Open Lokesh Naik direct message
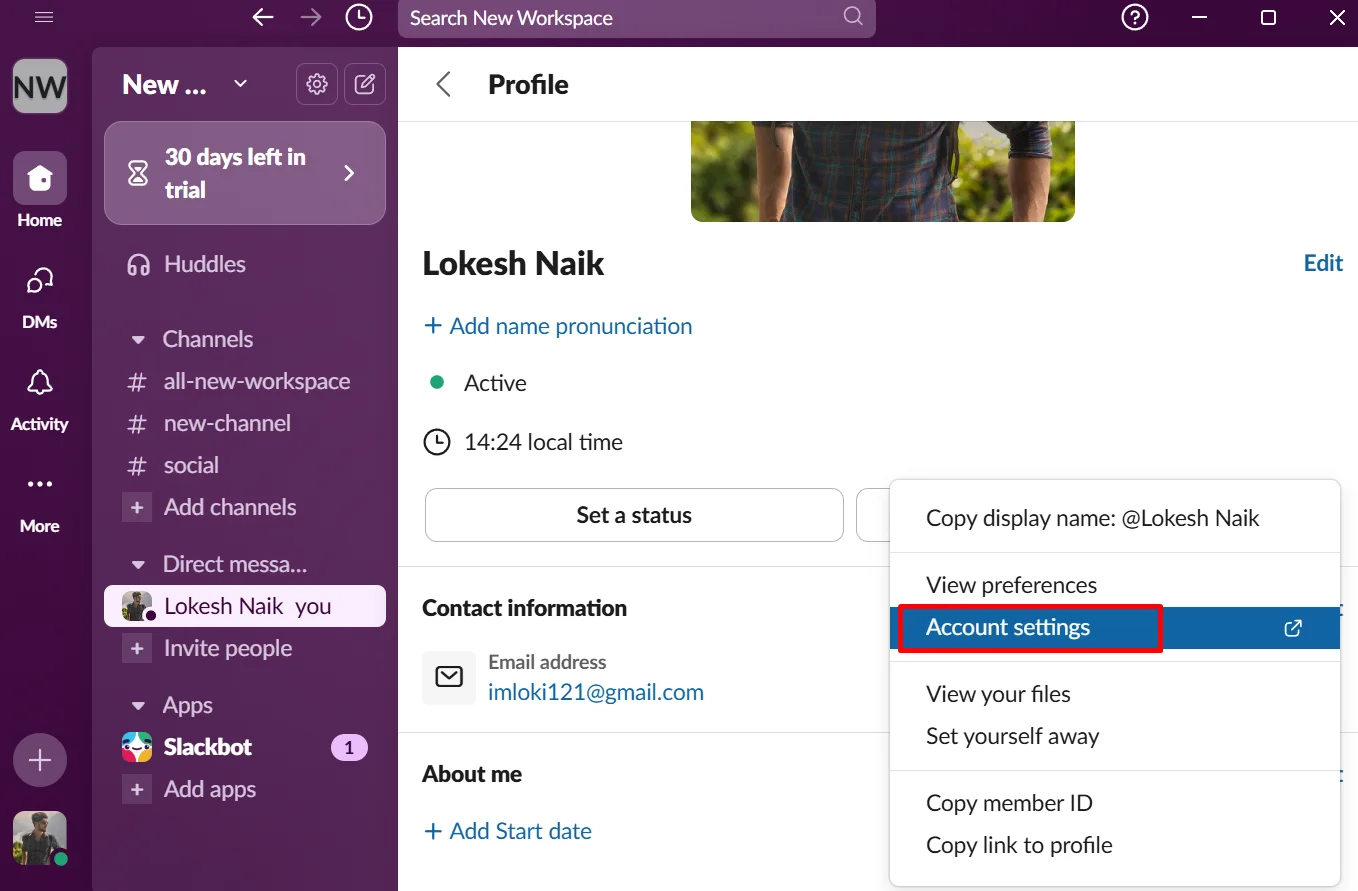The image size is (1358, 891). tap(245, 606)
